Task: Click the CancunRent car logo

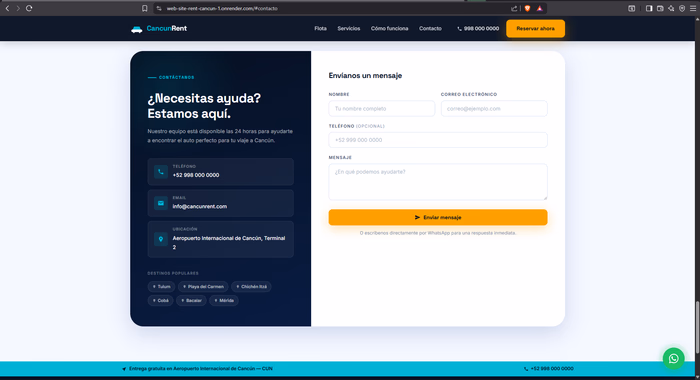Action: coord(137,29)
